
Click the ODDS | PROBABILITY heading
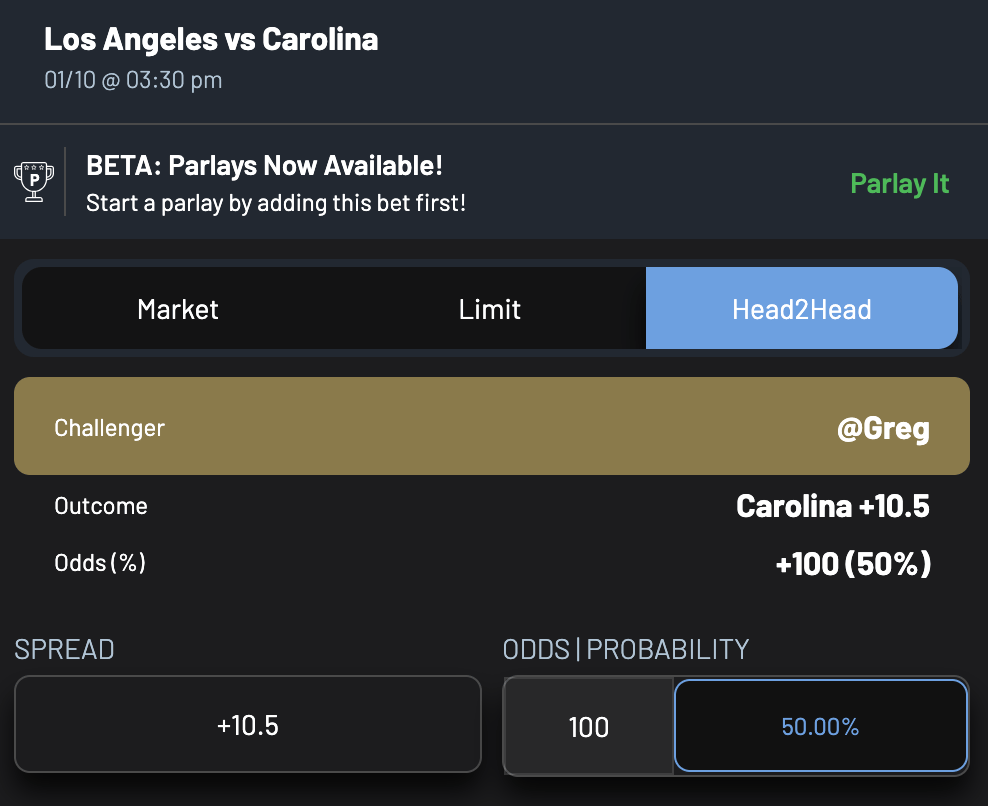click(x=625, y=649)
